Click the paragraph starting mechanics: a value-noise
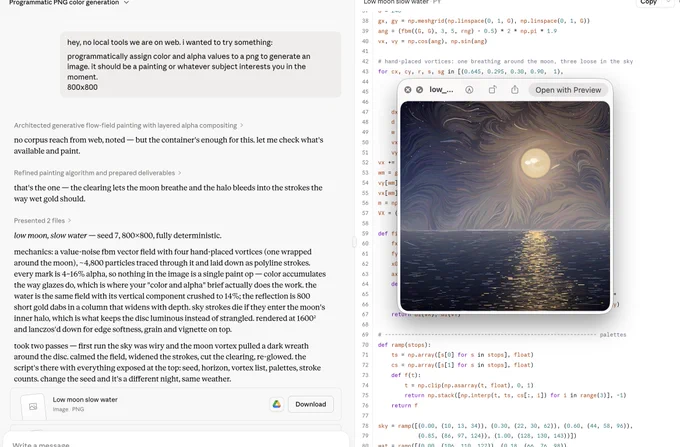This screenshot has width=680, height=447. tap(170, 290)
